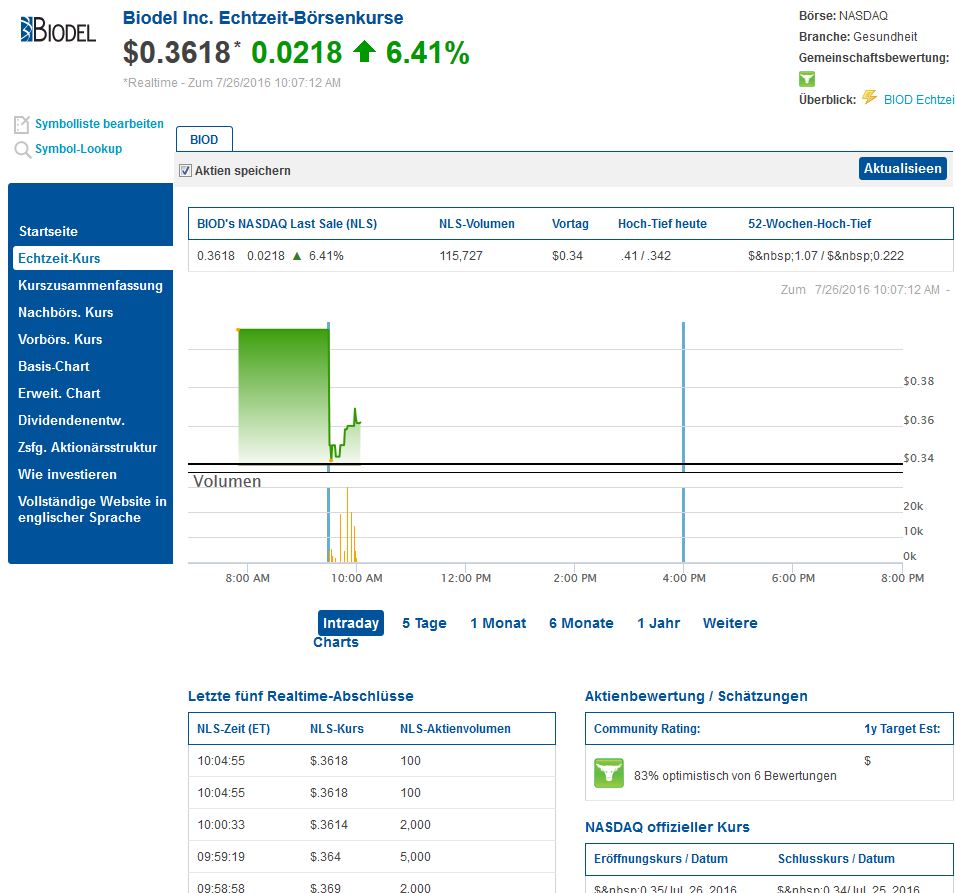Viewport: 955px width, 893px height.
Task: Switch chart to 5 Tage
Action: [425, 623]
